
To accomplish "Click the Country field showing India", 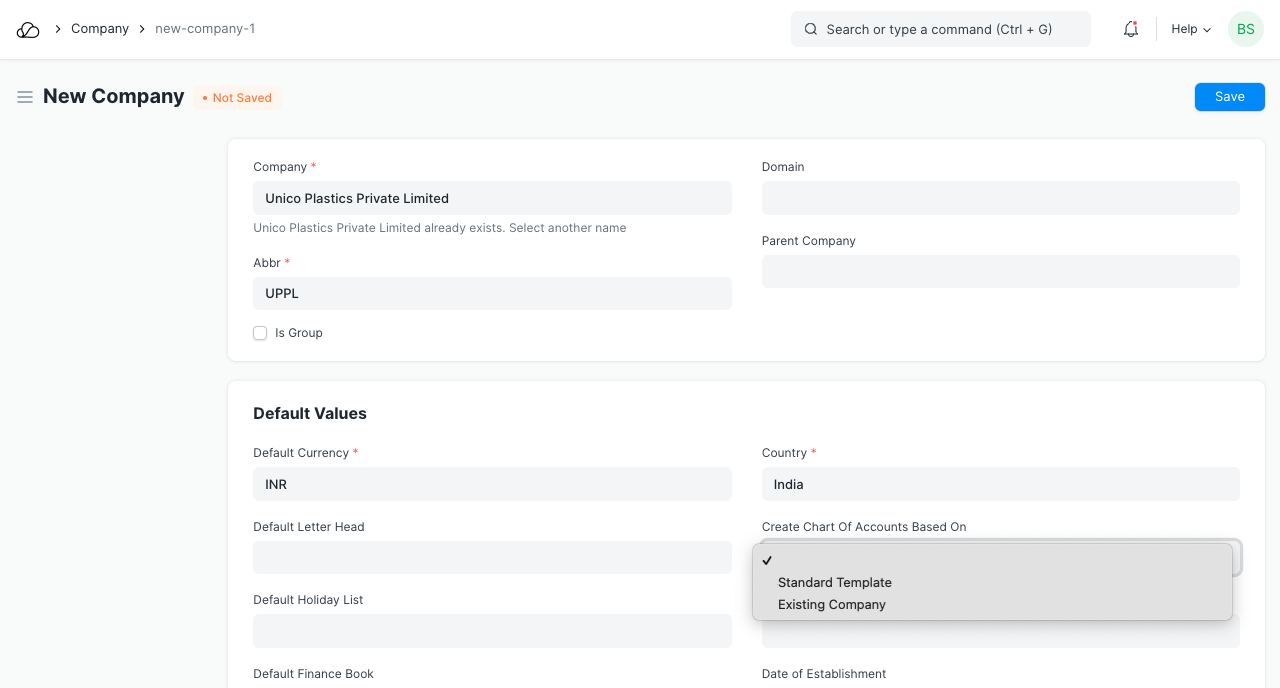I will click(x=1000, y=484).
